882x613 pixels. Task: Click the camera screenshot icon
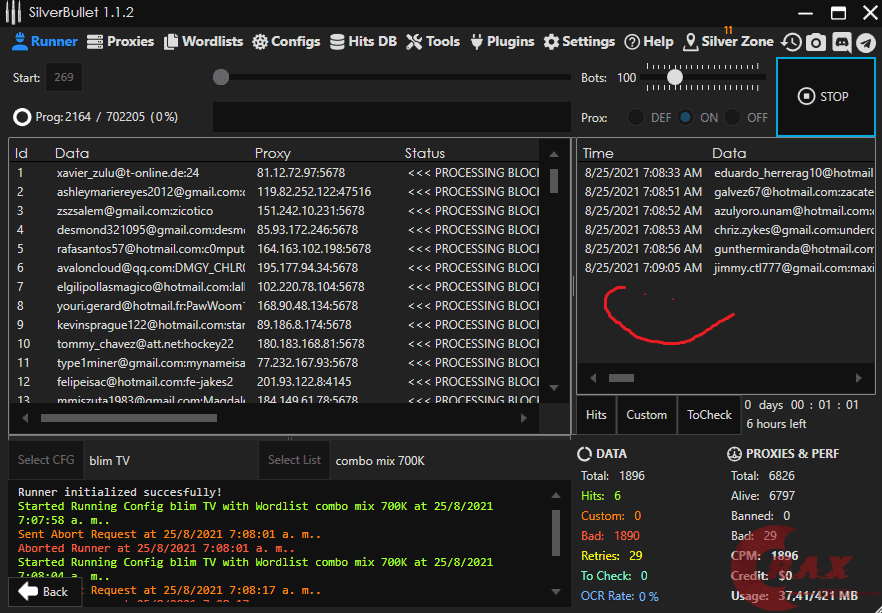click(816, 42)
